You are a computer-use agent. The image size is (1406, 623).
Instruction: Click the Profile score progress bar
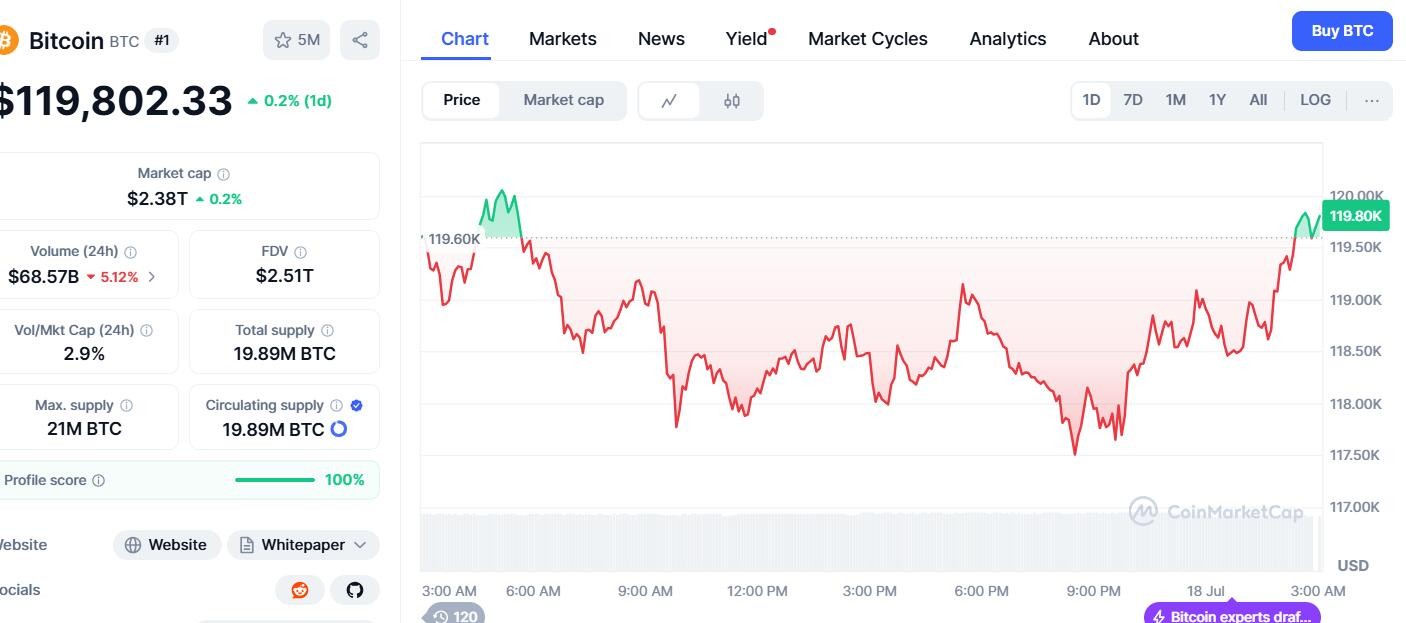[x=275, y=480]
